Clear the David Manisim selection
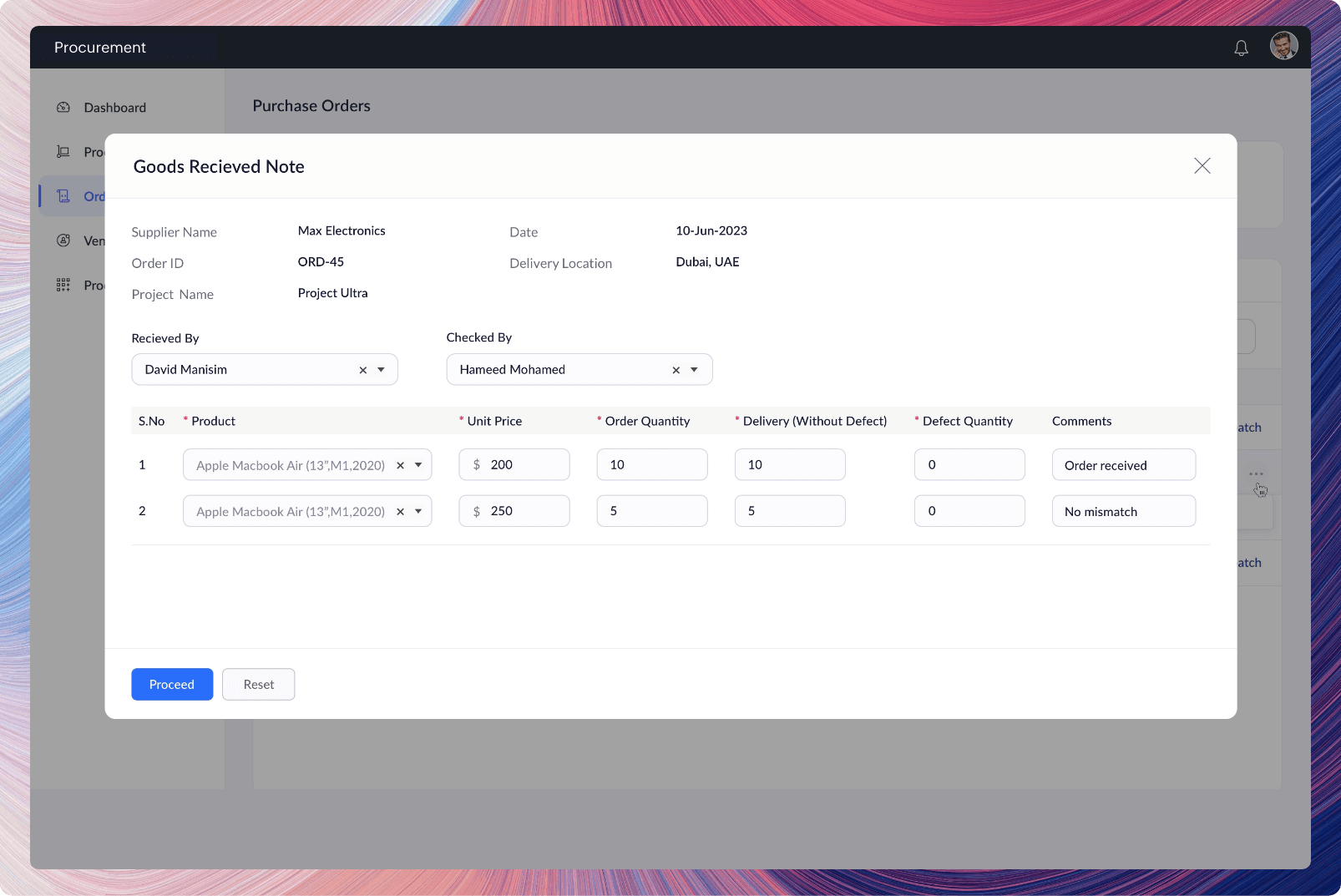This screenshot has width=1341, height=896. pos(362,370)
